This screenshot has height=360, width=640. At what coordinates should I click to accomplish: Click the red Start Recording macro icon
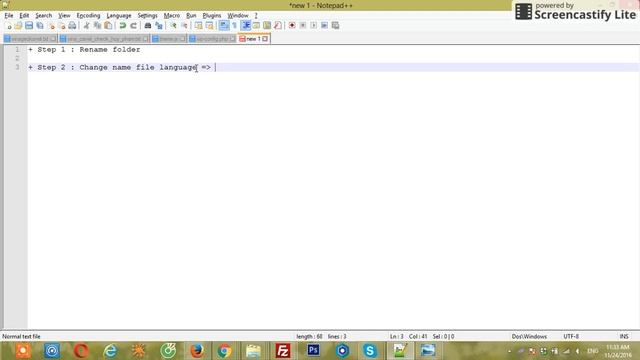(x=292, y=25)
